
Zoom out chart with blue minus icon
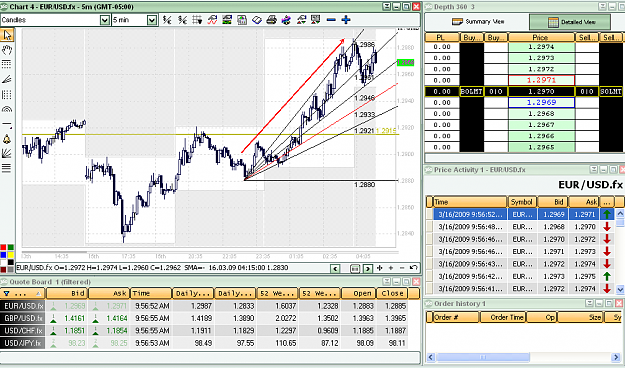(331, 20)
